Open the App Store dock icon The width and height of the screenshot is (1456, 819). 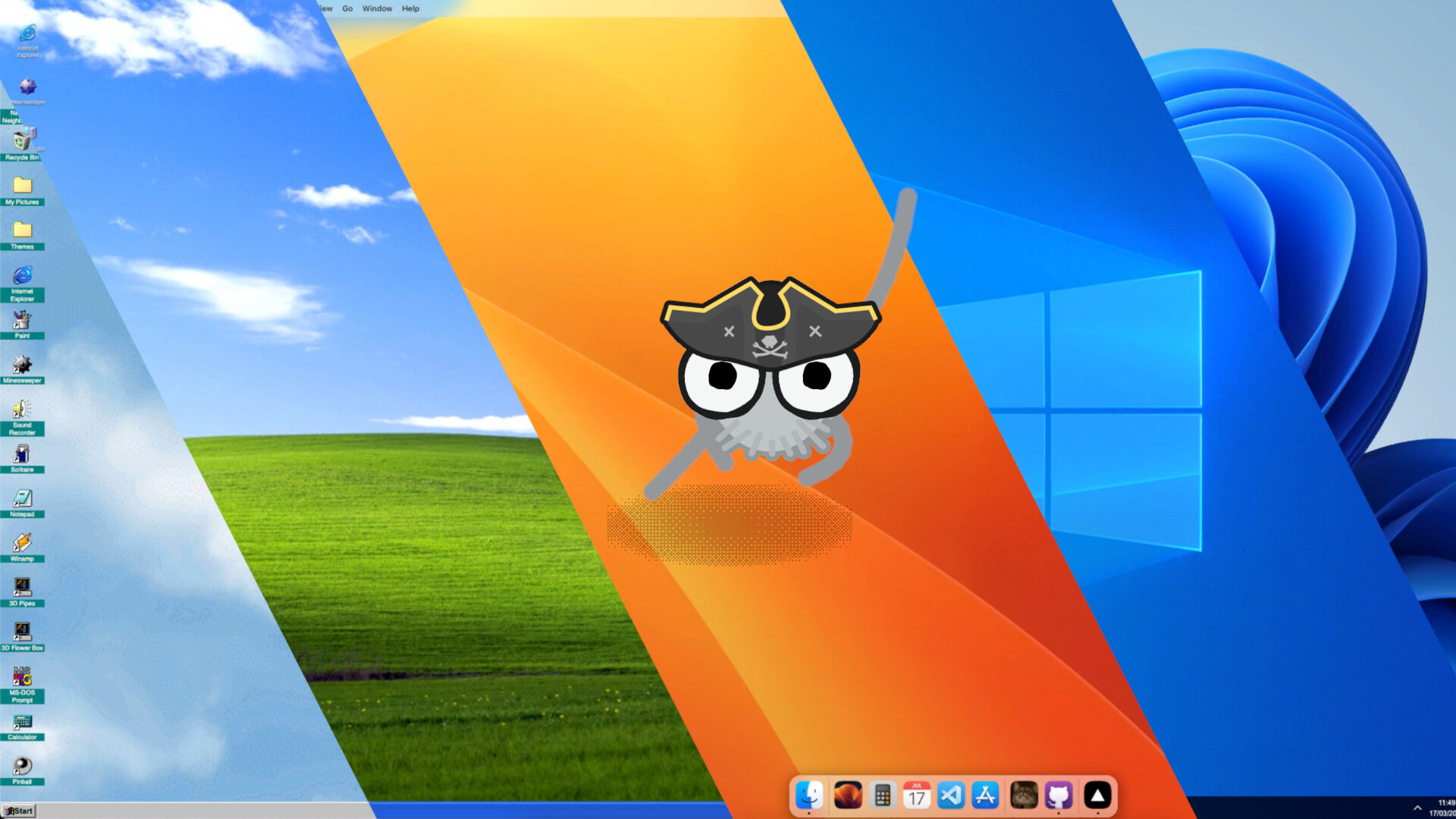click(985, 795)
